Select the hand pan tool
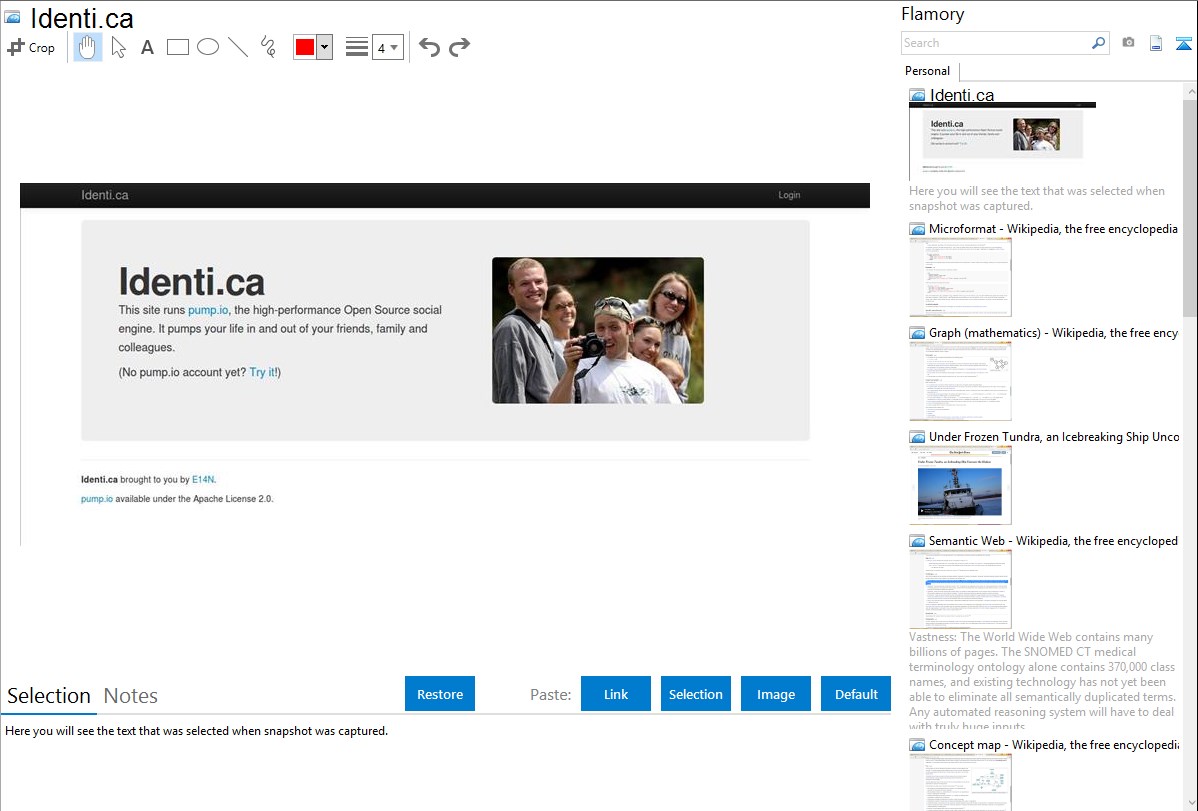The image size is (1198, 811). coord(87,47)
